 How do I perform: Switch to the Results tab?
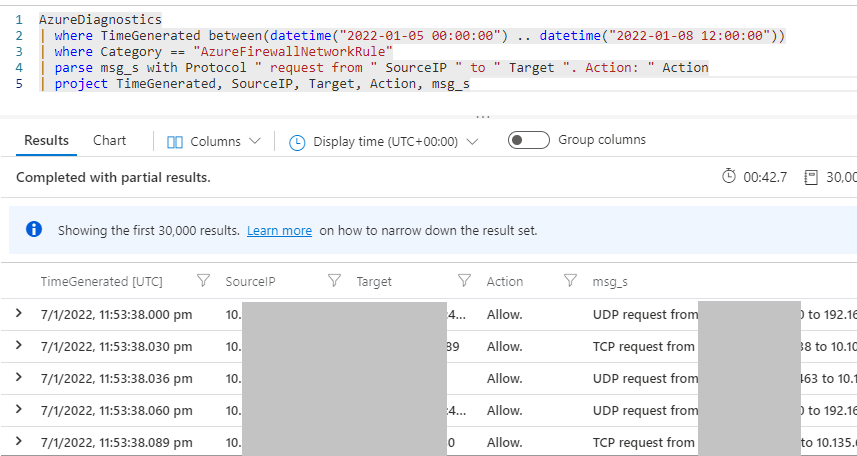(46, 141)
